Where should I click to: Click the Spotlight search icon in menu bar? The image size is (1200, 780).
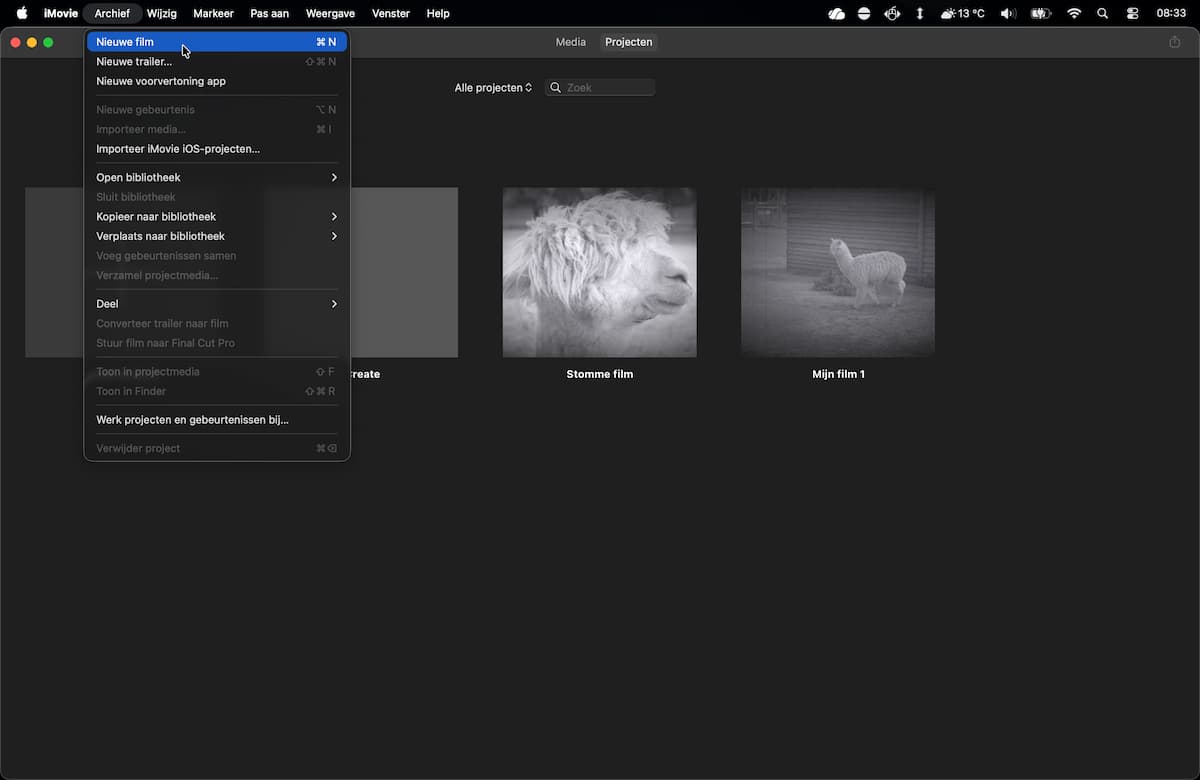tap(1103, 13)
